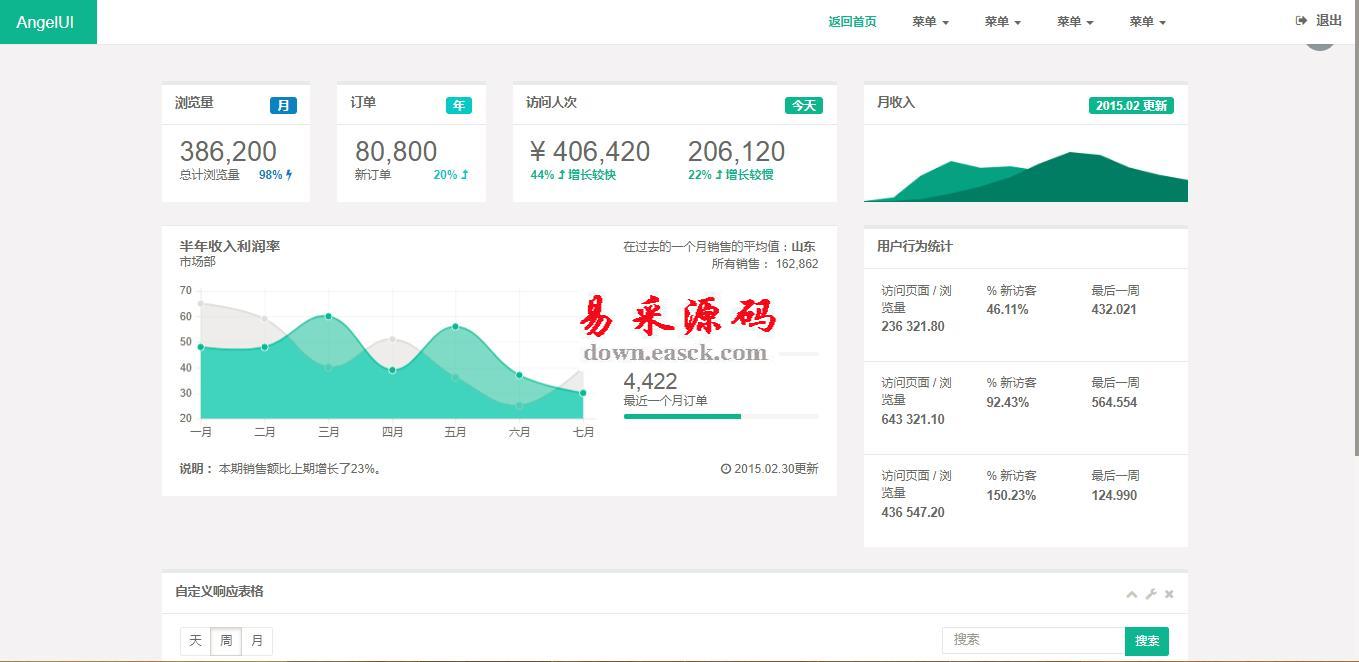Open the last 菜单 dropdown in navbar

[1146, 21]
